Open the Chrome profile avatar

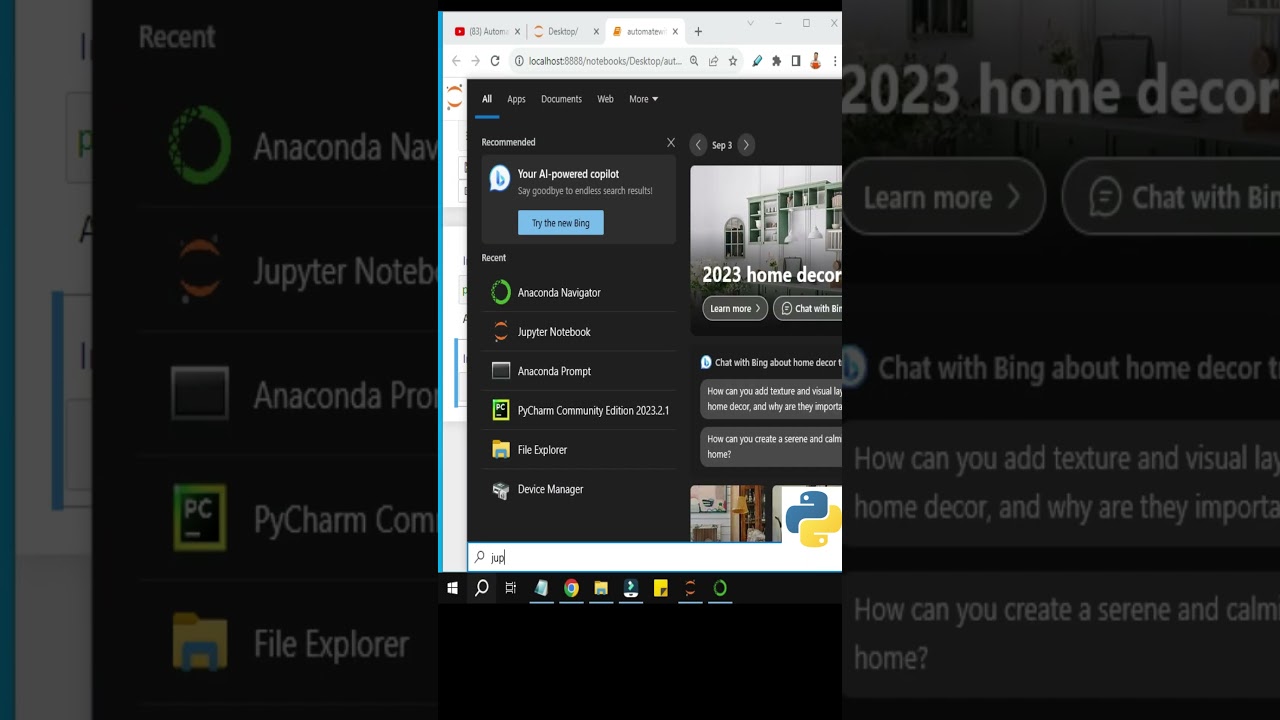coord(815,61)
